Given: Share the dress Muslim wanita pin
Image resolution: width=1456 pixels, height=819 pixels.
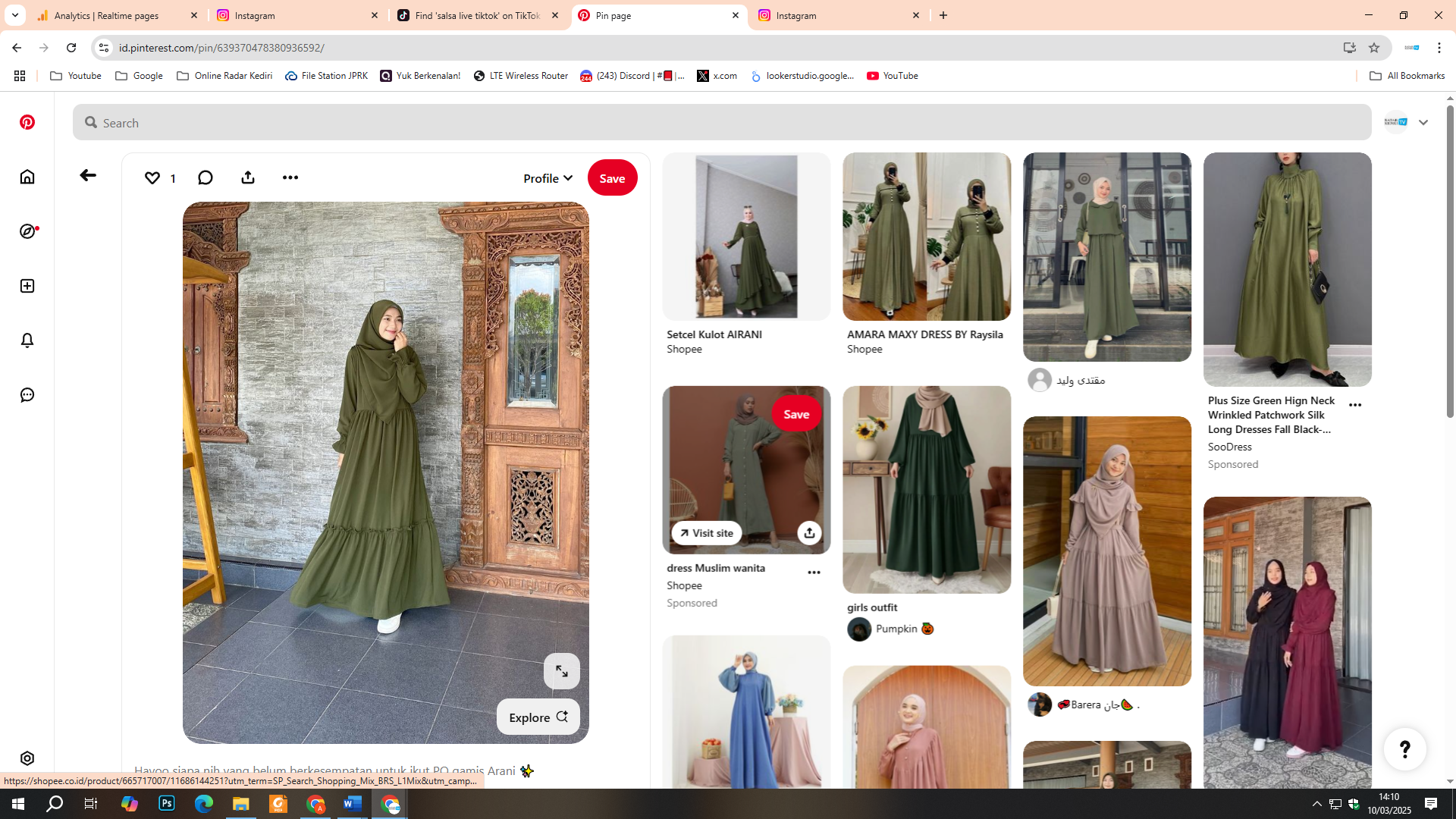Looking at the screenshot, I should (x=809, y=533).
